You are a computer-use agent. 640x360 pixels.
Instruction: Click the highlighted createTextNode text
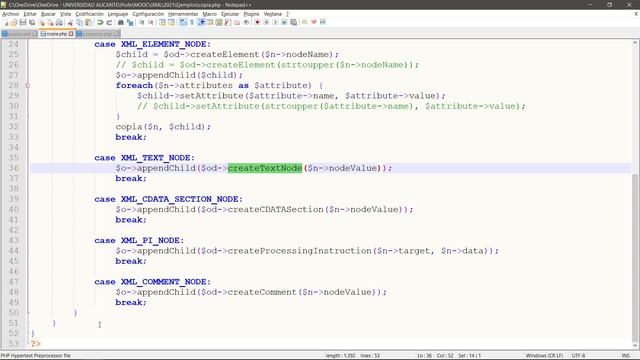[x=264, y=168]
